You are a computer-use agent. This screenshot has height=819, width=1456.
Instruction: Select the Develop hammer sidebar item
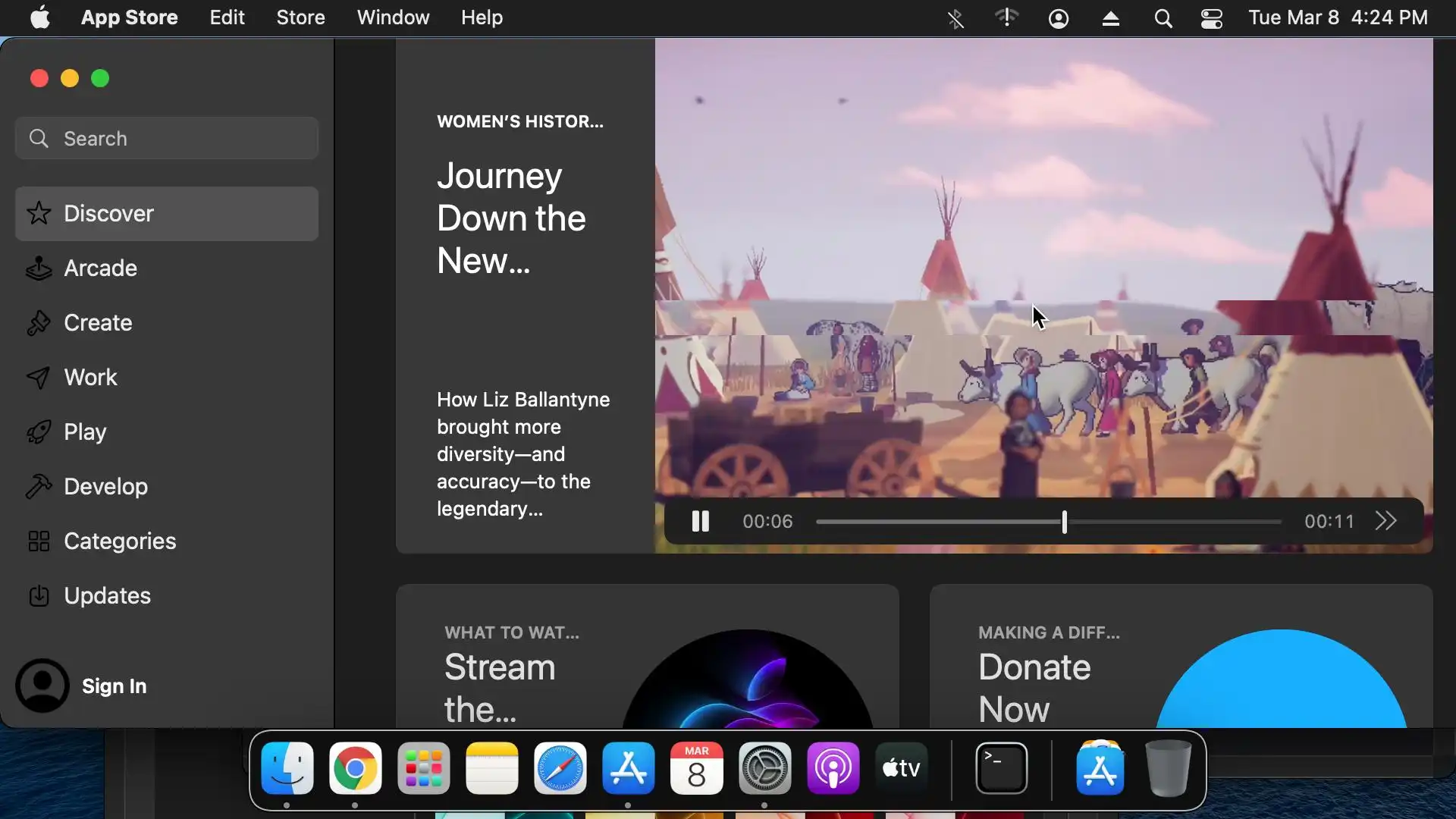tap(105, 487)
